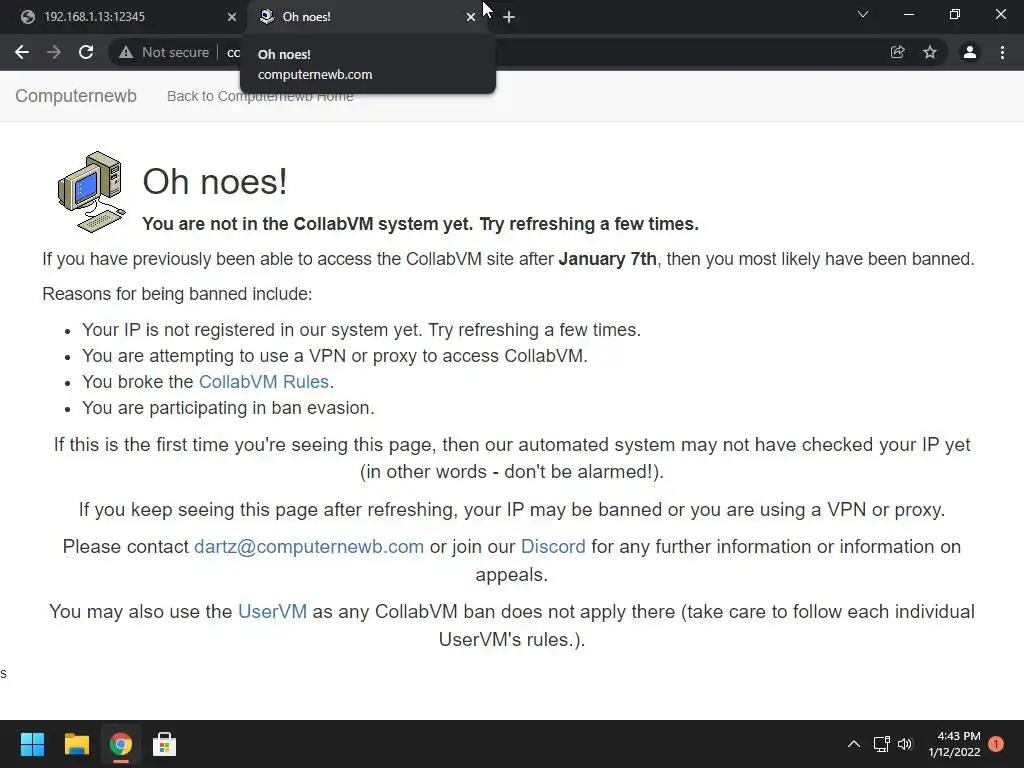Viewport: 1024px width, 768px height.
Task: Reload the current page
Action: pyautogui.click(x=86, y=52)
